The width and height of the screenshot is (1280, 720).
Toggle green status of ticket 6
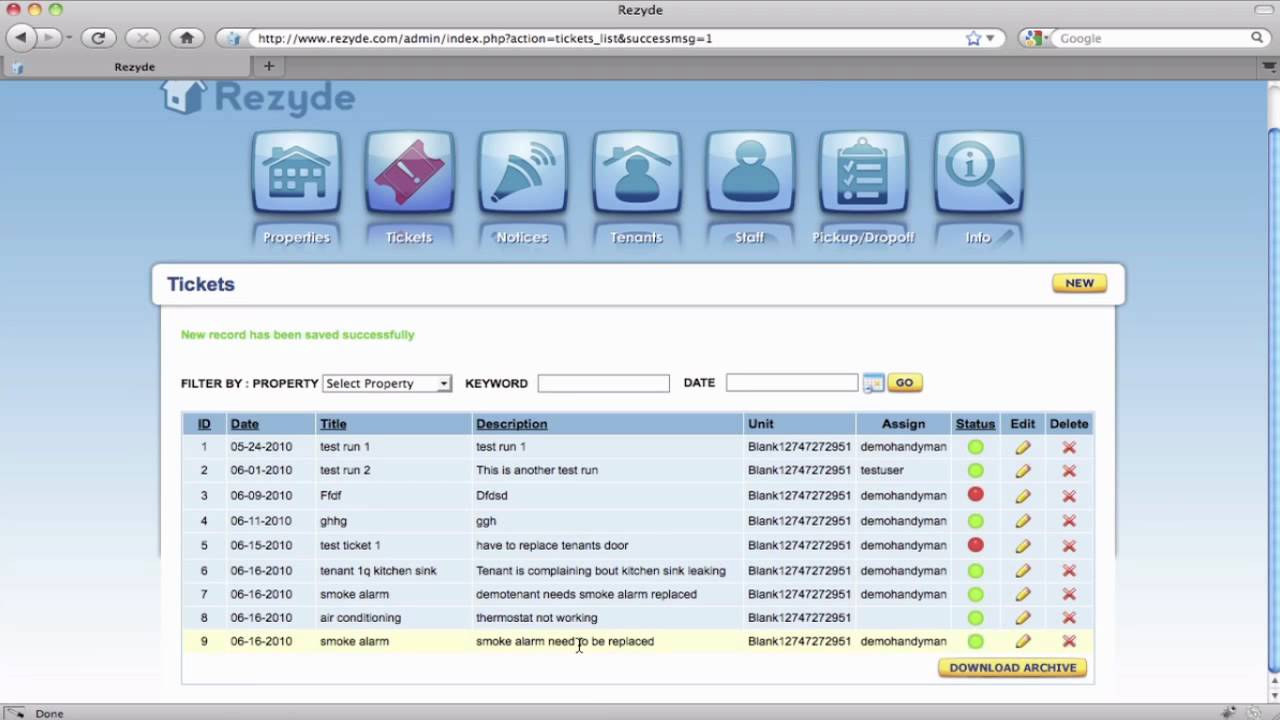[975, 571]
